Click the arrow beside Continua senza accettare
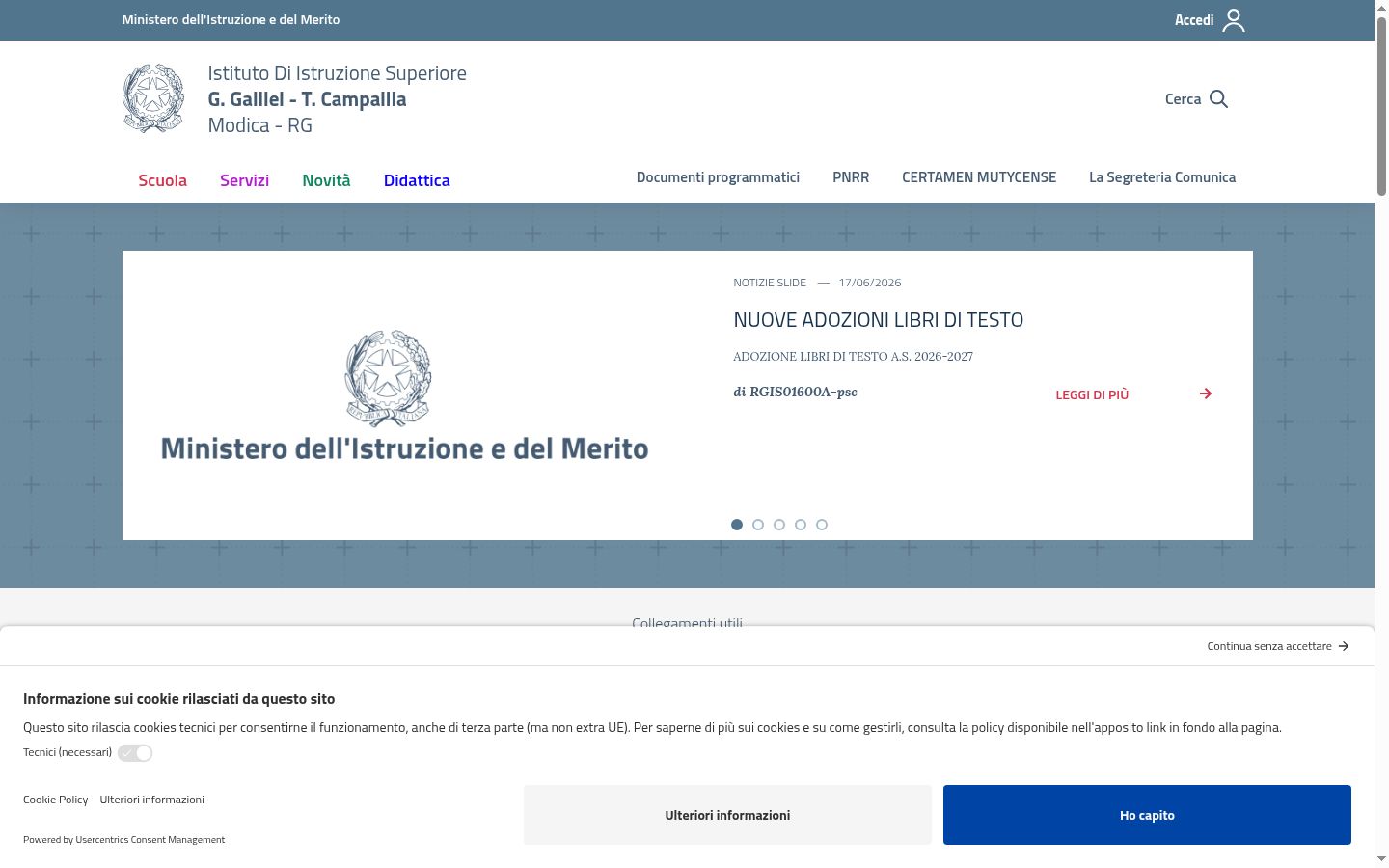The width and height of the screenshot is (1389, 868). click(1344, 646)
